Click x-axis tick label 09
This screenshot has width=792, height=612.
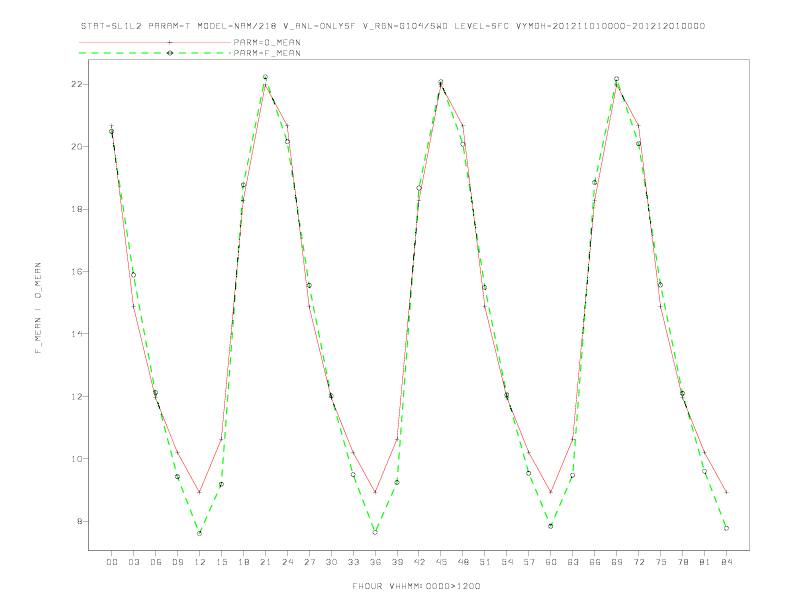(177, 562)
